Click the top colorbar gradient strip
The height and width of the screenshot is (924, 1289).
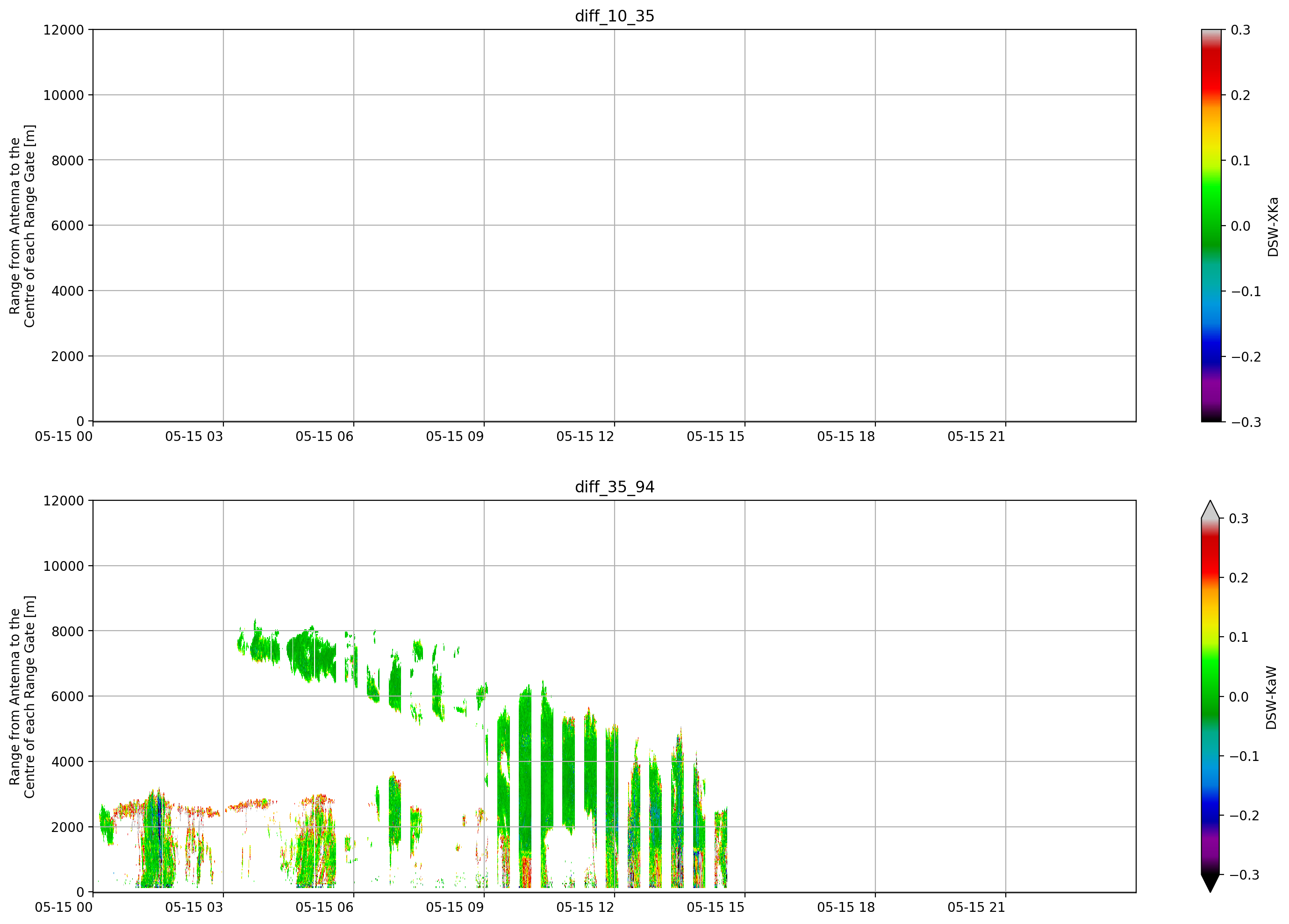coord(1211,226)
